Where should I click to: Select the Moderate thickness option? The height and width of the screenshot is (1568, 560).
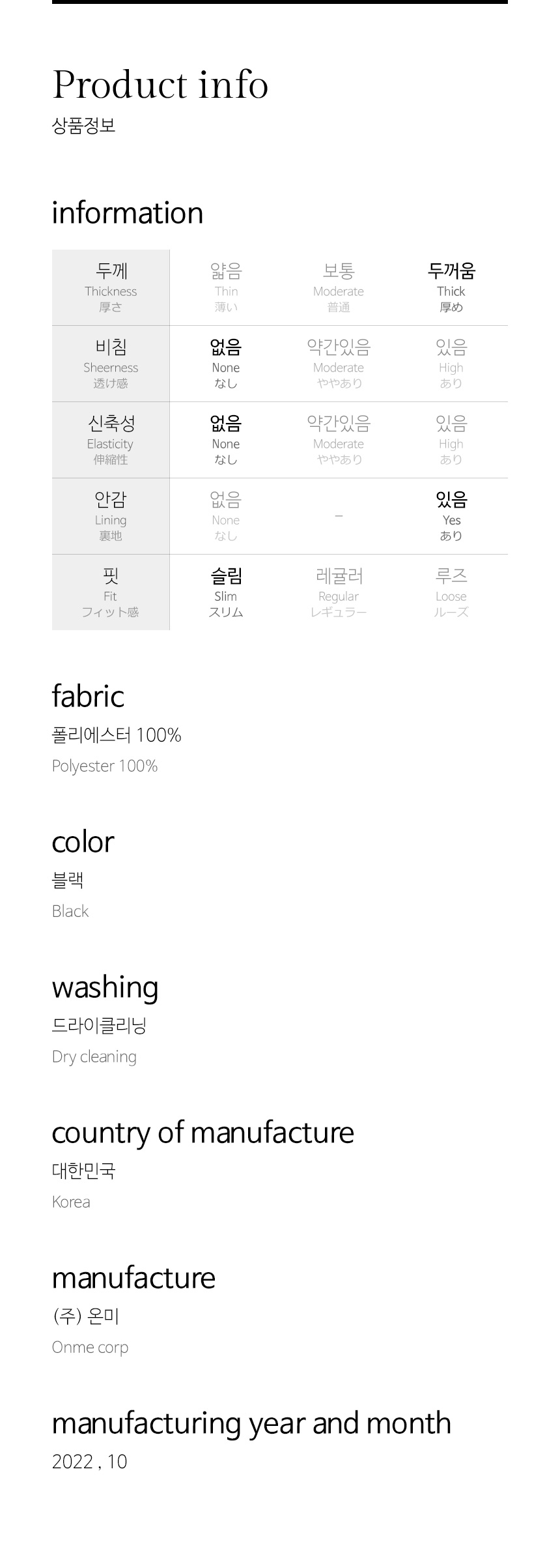[x=339, y=287]
